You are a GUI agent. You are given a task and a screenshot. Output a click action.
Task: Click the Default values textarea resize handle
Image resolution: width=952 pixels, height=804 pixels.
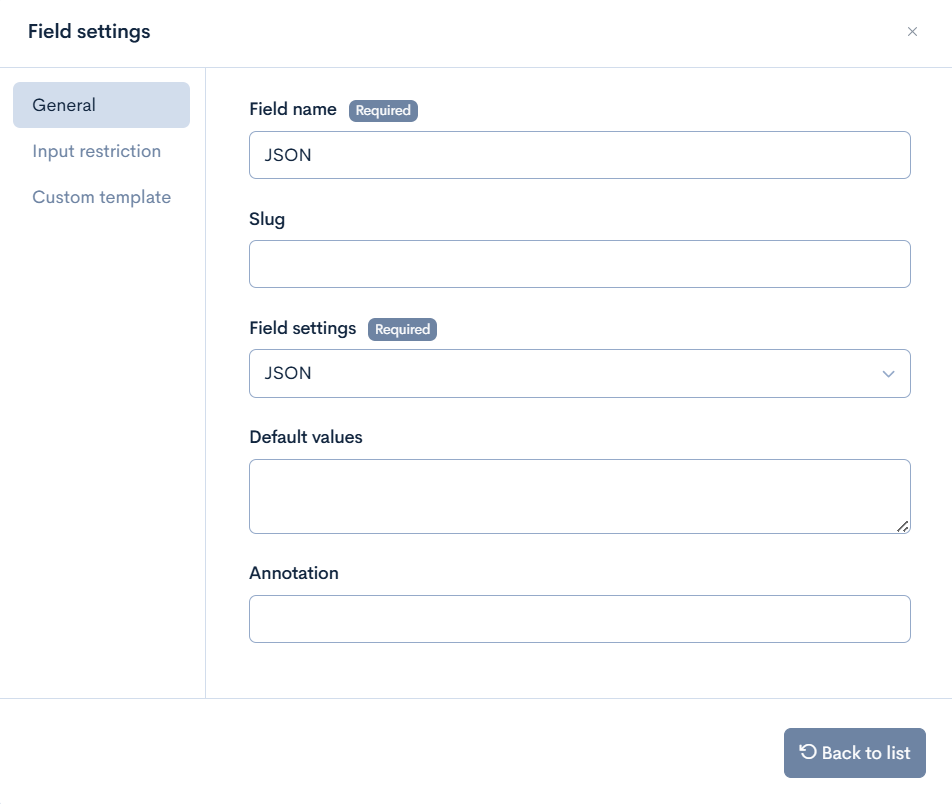[x=903, y=526]
